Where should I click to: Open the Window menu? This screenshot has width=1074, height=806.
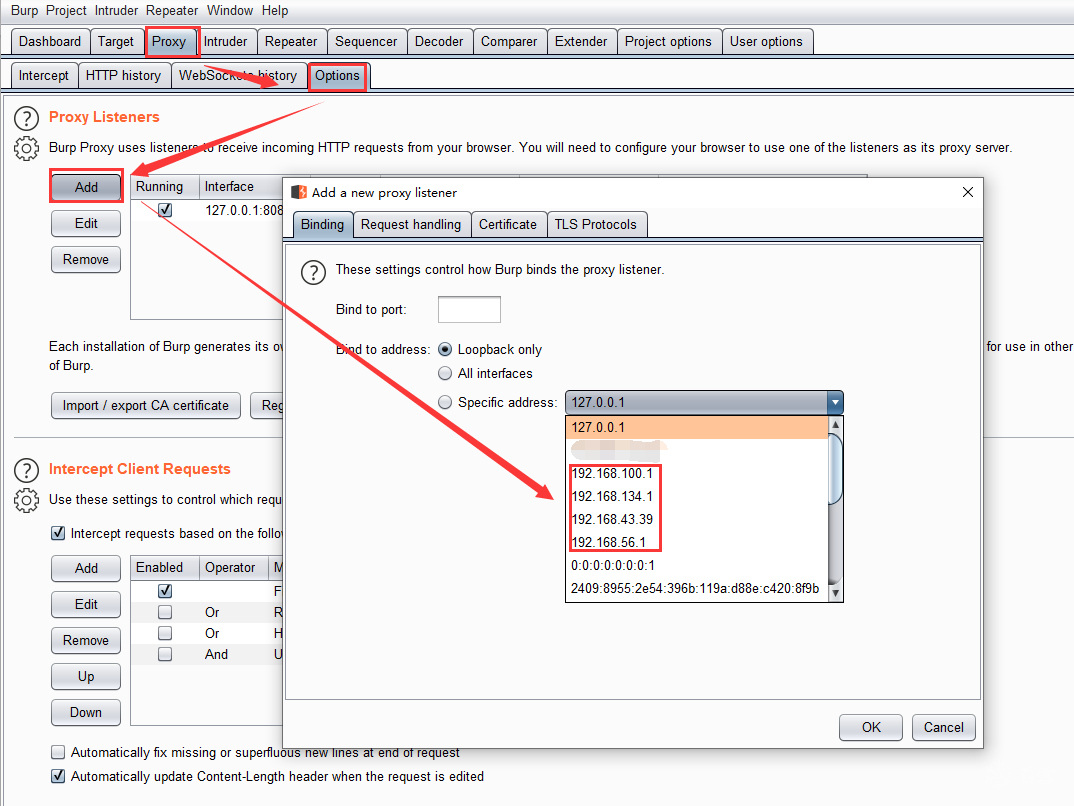tap(229, 10)
